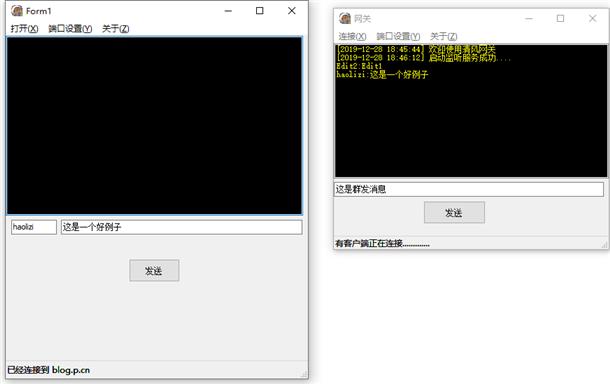Open the 连接(X) menu in 网关 window
The height and width of the screenshot is (384, 610).
point(352,37)
